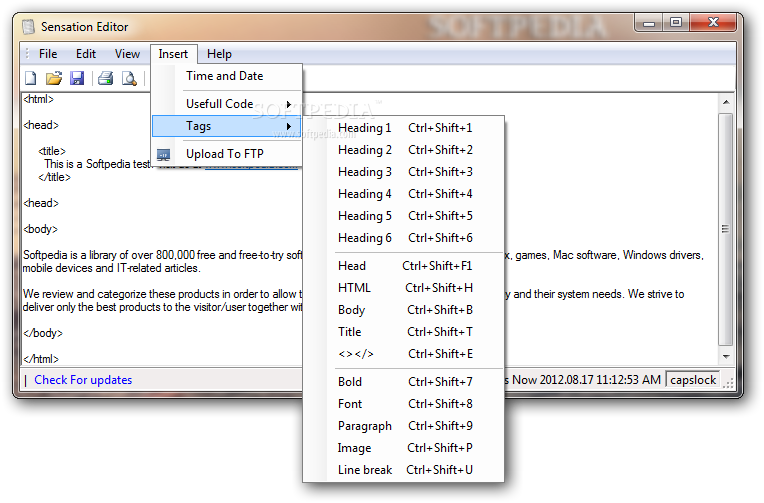
Task: Click the FTP icon beside Upload To FTP
Action: (163, 155)
